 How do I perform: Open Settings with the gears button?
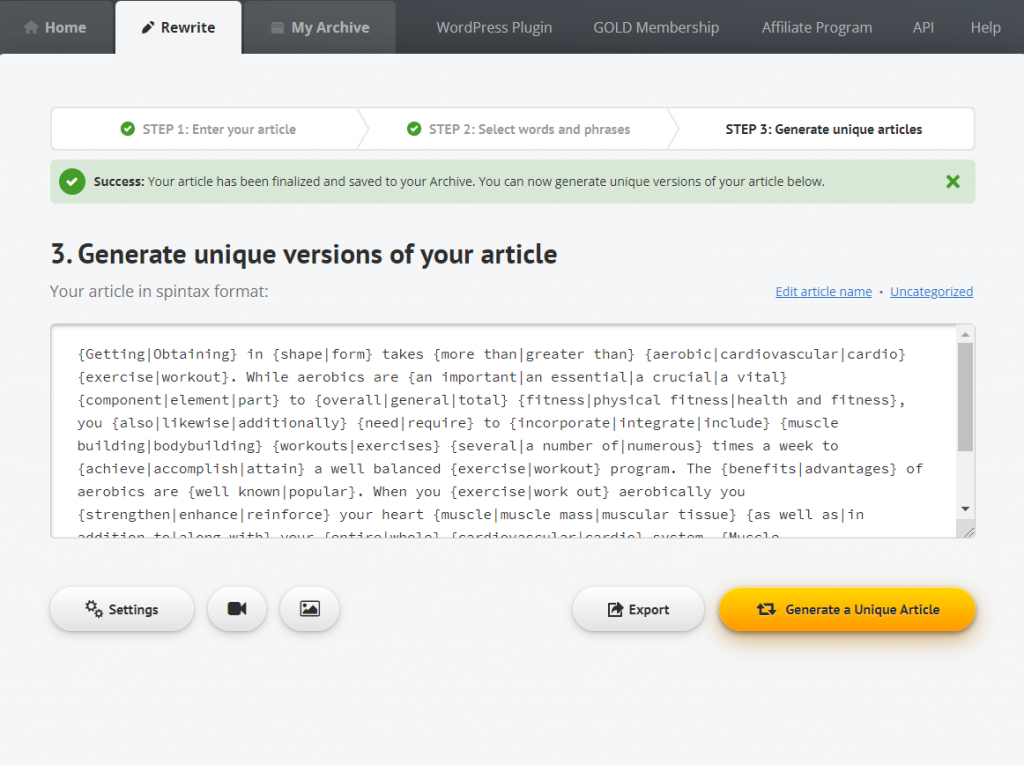point(122,609)
